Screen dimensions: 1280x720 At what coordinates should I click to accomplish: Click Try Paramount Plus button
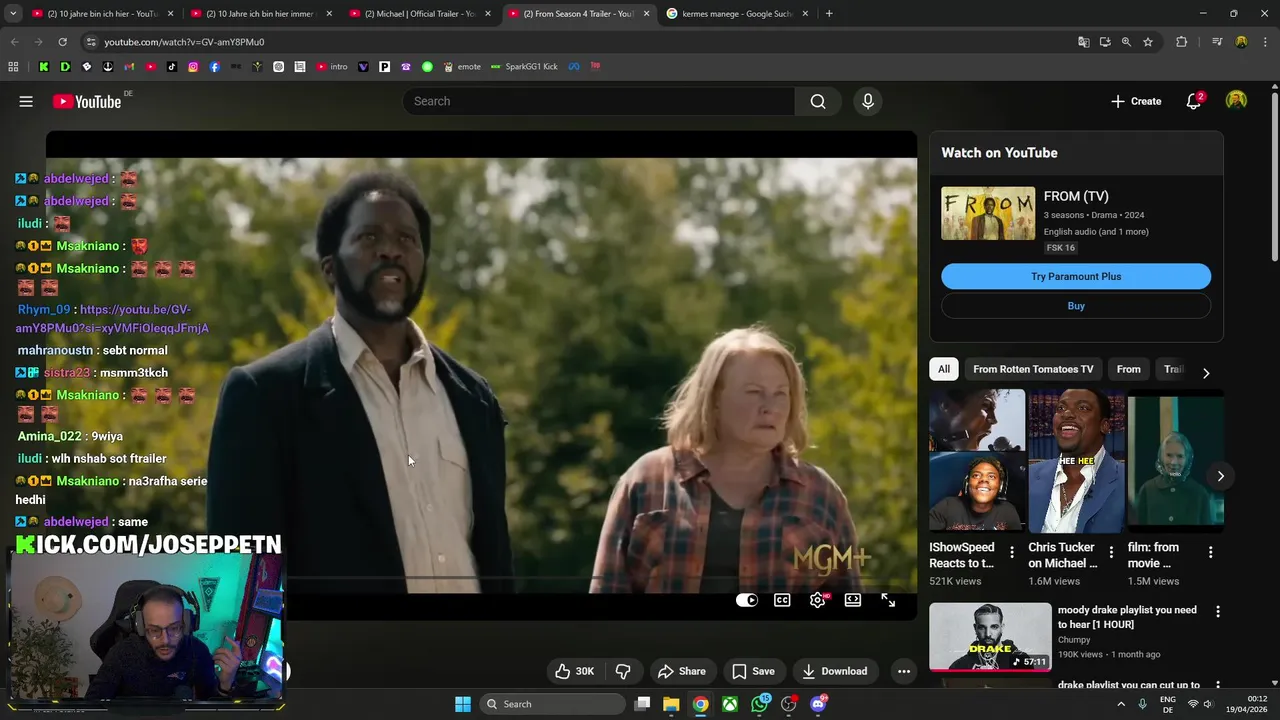(x=1076, y=276)
